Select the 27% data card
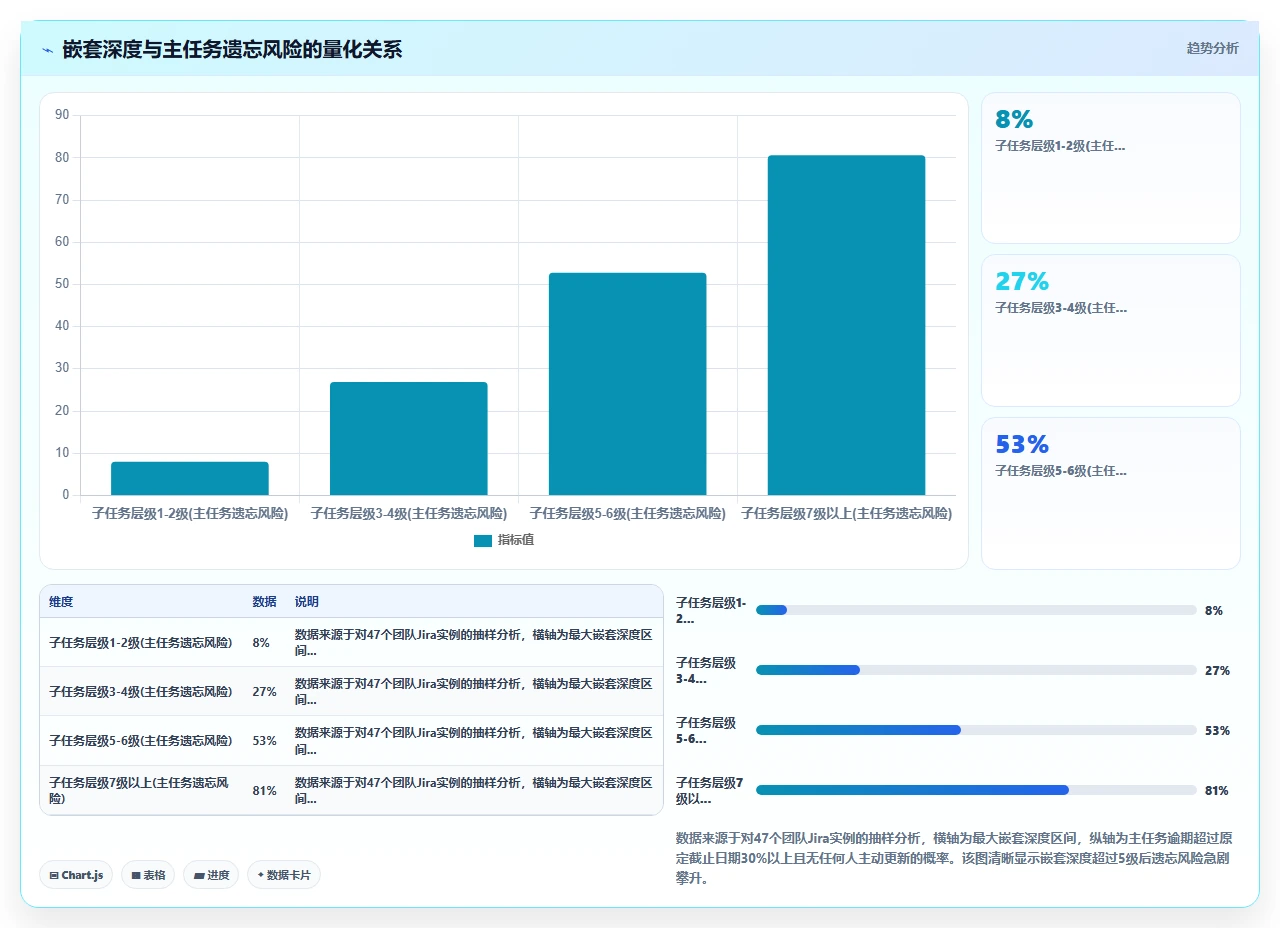1280x928 pixels. pos(1110,330)
